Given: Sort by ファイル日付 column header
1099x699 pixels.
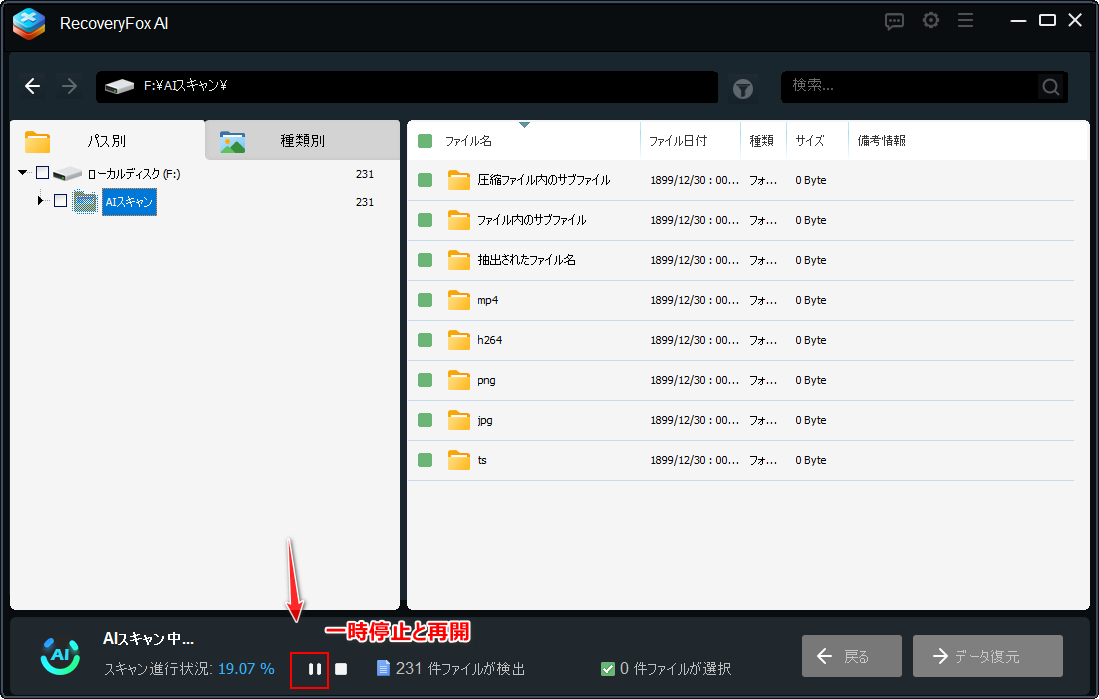Looking at the screenshot, I should pyautogui.click(x=690, y=141).
